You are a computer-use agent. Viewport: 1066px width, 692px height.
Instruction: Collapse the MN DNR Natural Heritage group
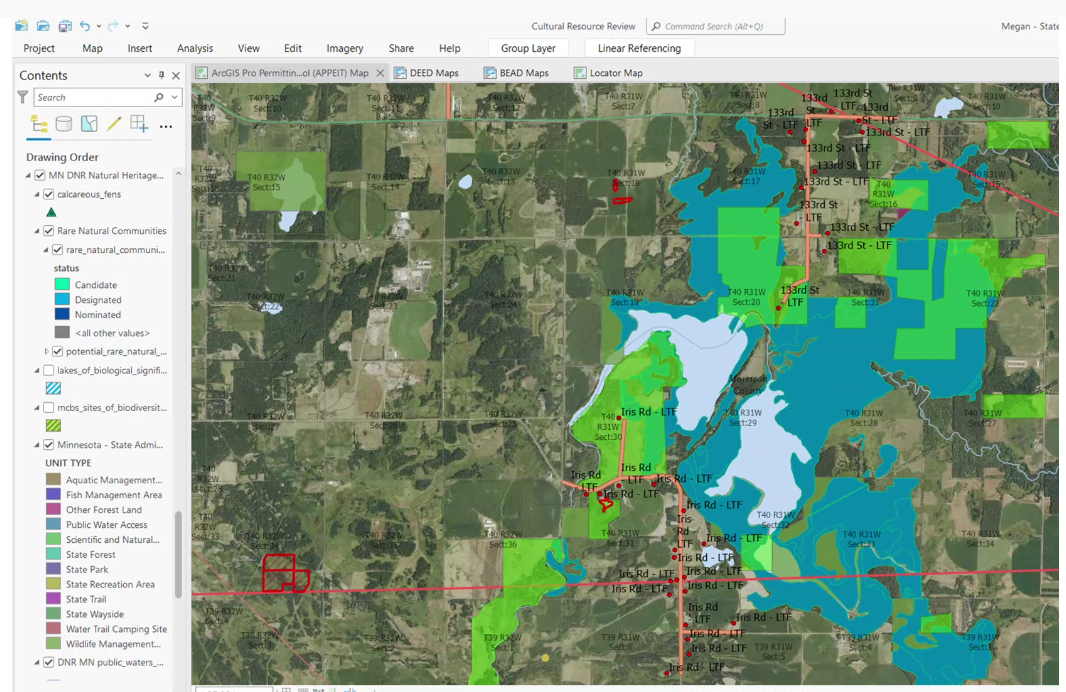(28, 176)
